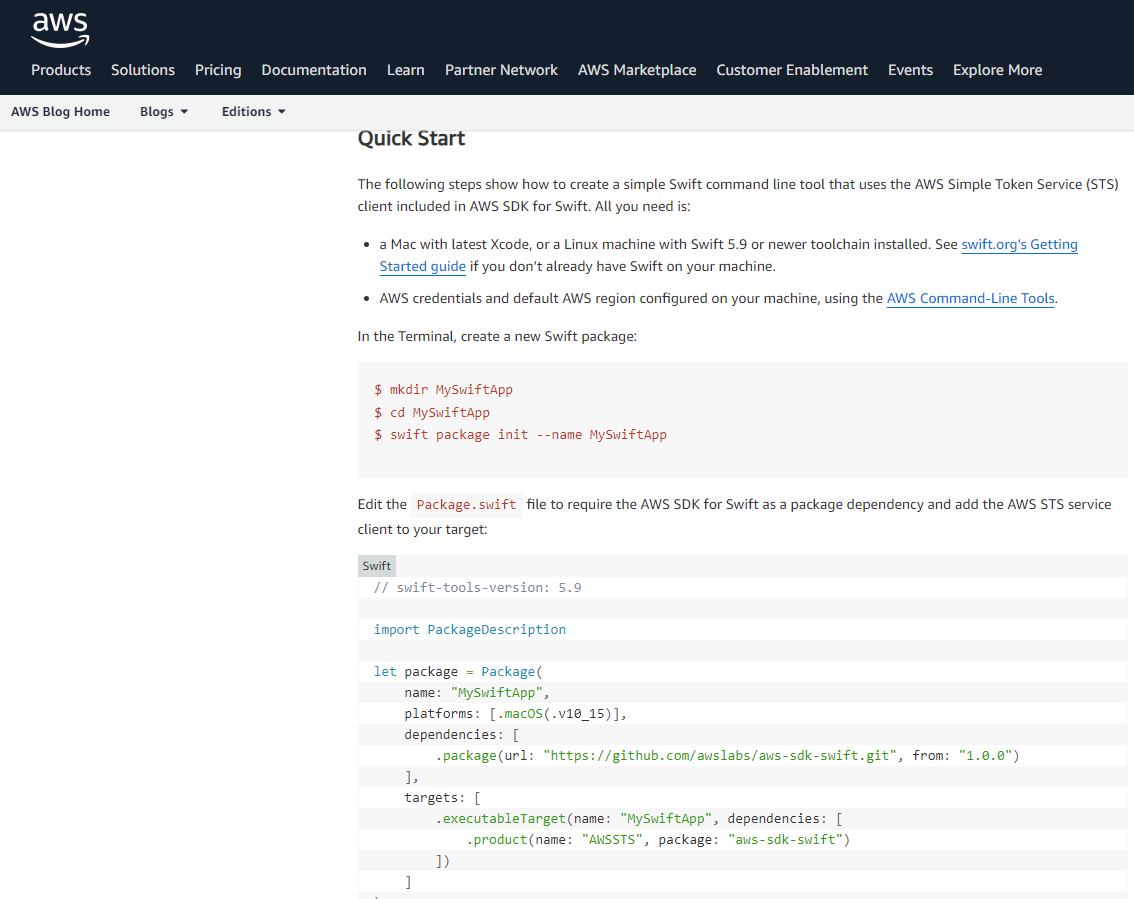The image size is (1134, 899).
Task: Click the "// swift-tools-version: 5.9" comment line
Action: (x=477, y=587)
